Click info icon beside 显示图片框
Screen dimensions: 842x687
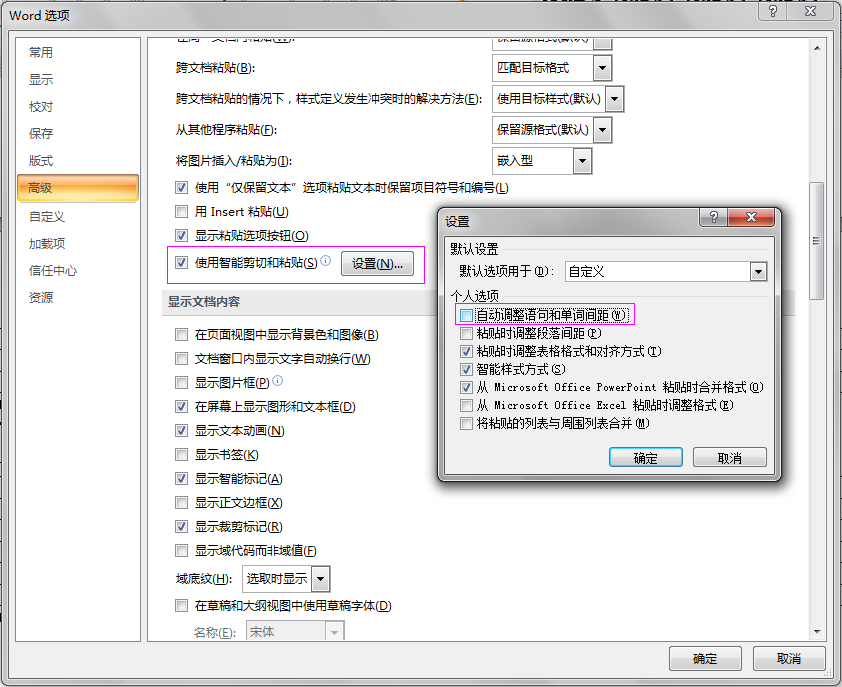pos(278,382)
